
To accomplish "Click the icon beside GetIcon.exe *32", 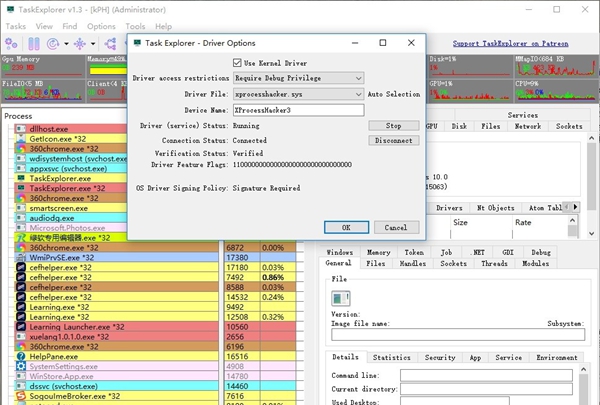I will coord(21,139).
